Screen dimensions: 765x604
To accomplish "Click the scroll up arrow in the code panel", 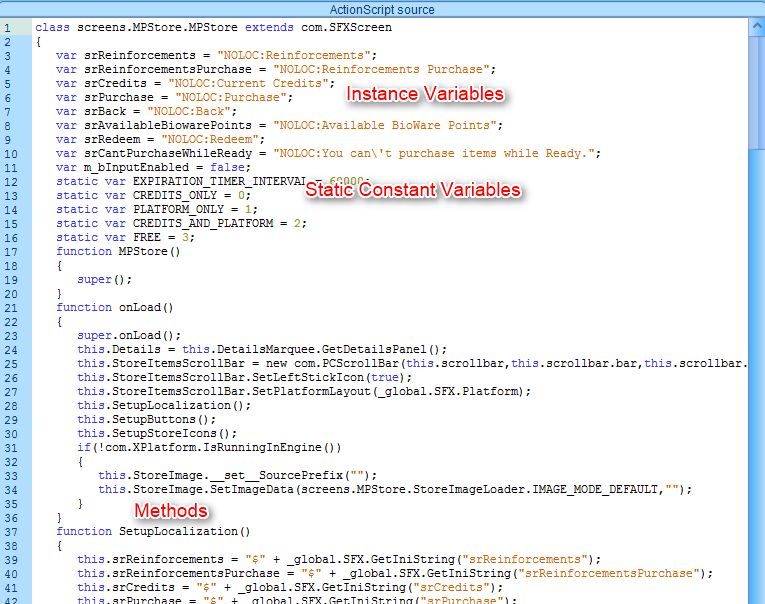I will (x=755, y=25).
